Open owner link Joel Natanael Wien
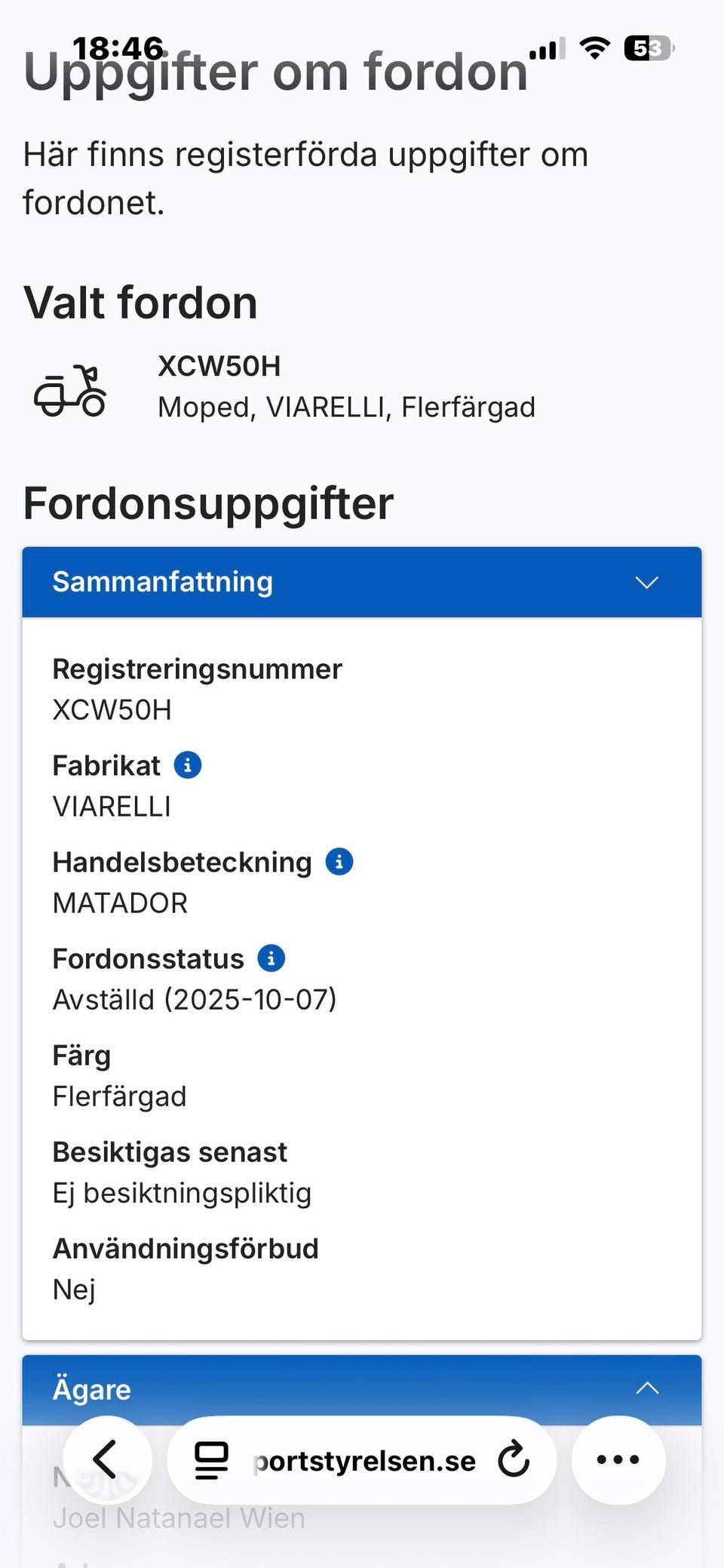 click(x=178, y=1517)
